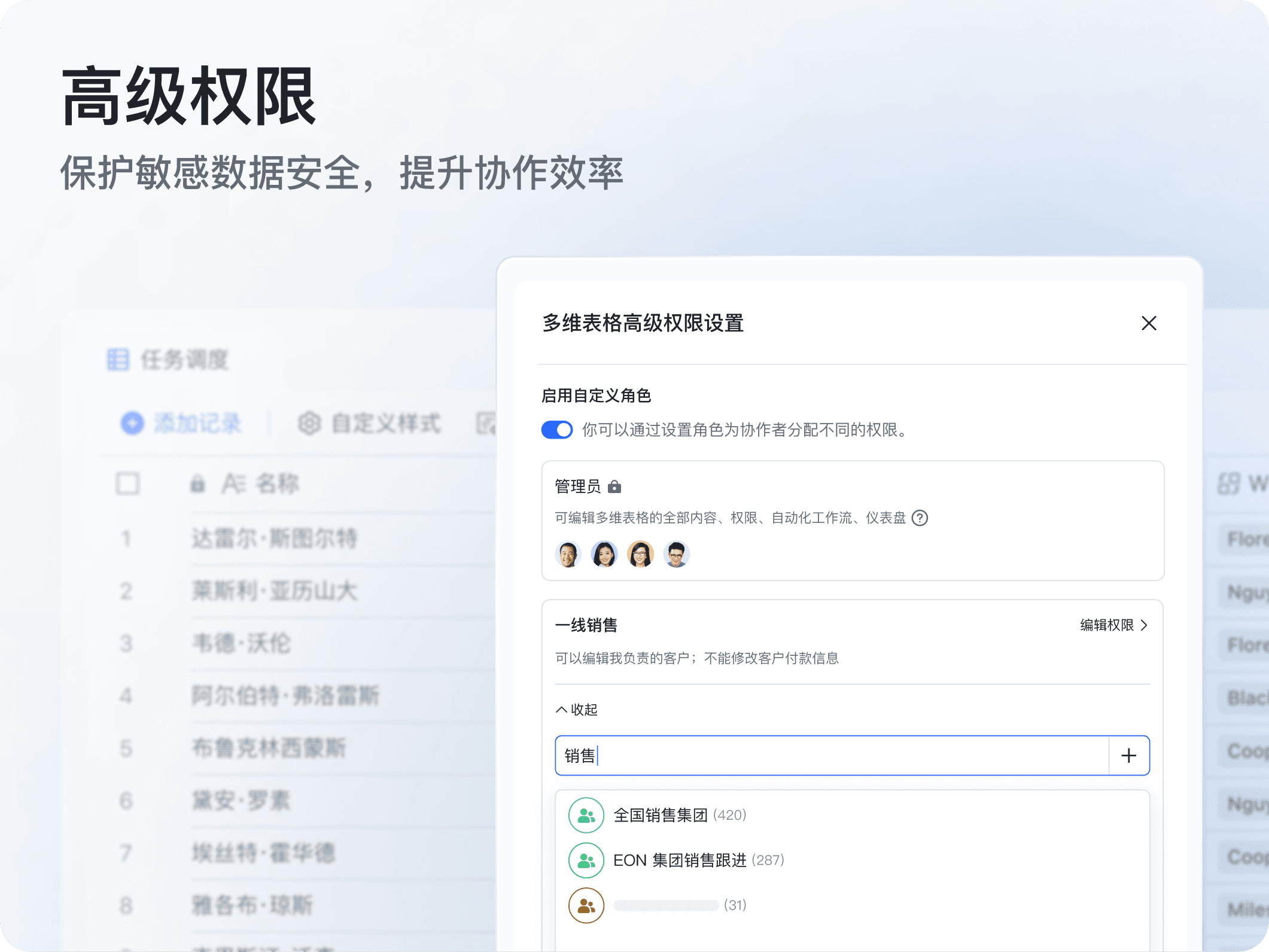Click the brown group icon with 31 members

pos(586,905)
